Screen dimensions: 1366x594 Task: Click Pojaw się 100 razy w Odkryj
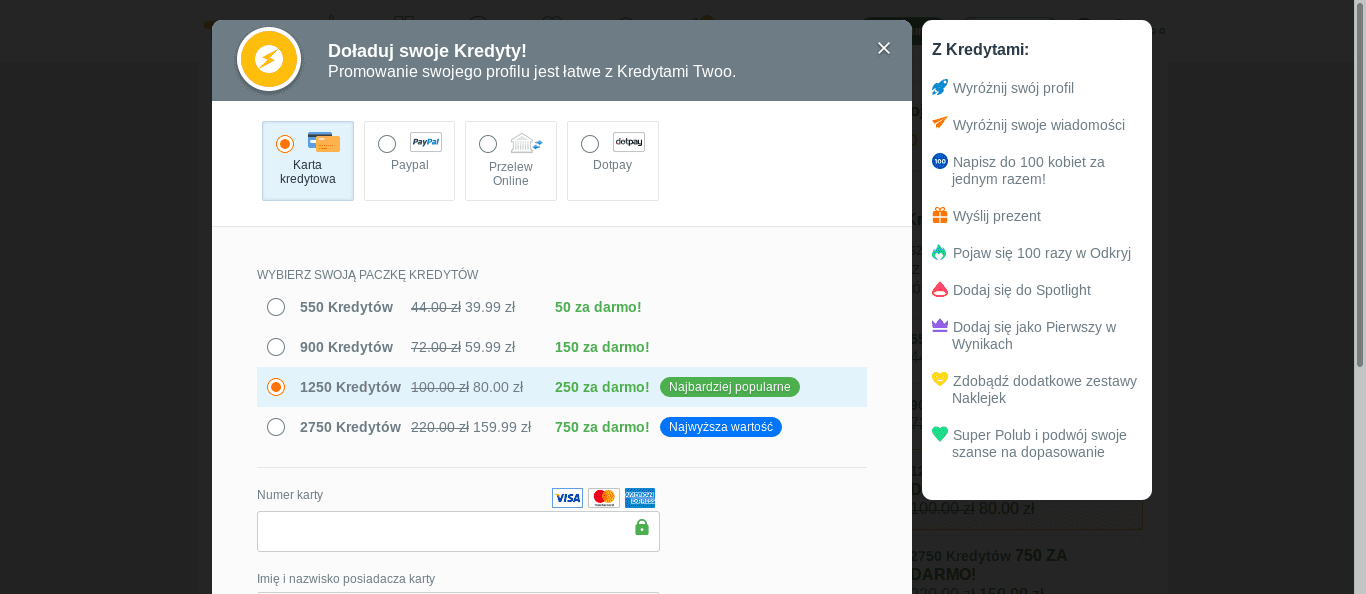1042,253
